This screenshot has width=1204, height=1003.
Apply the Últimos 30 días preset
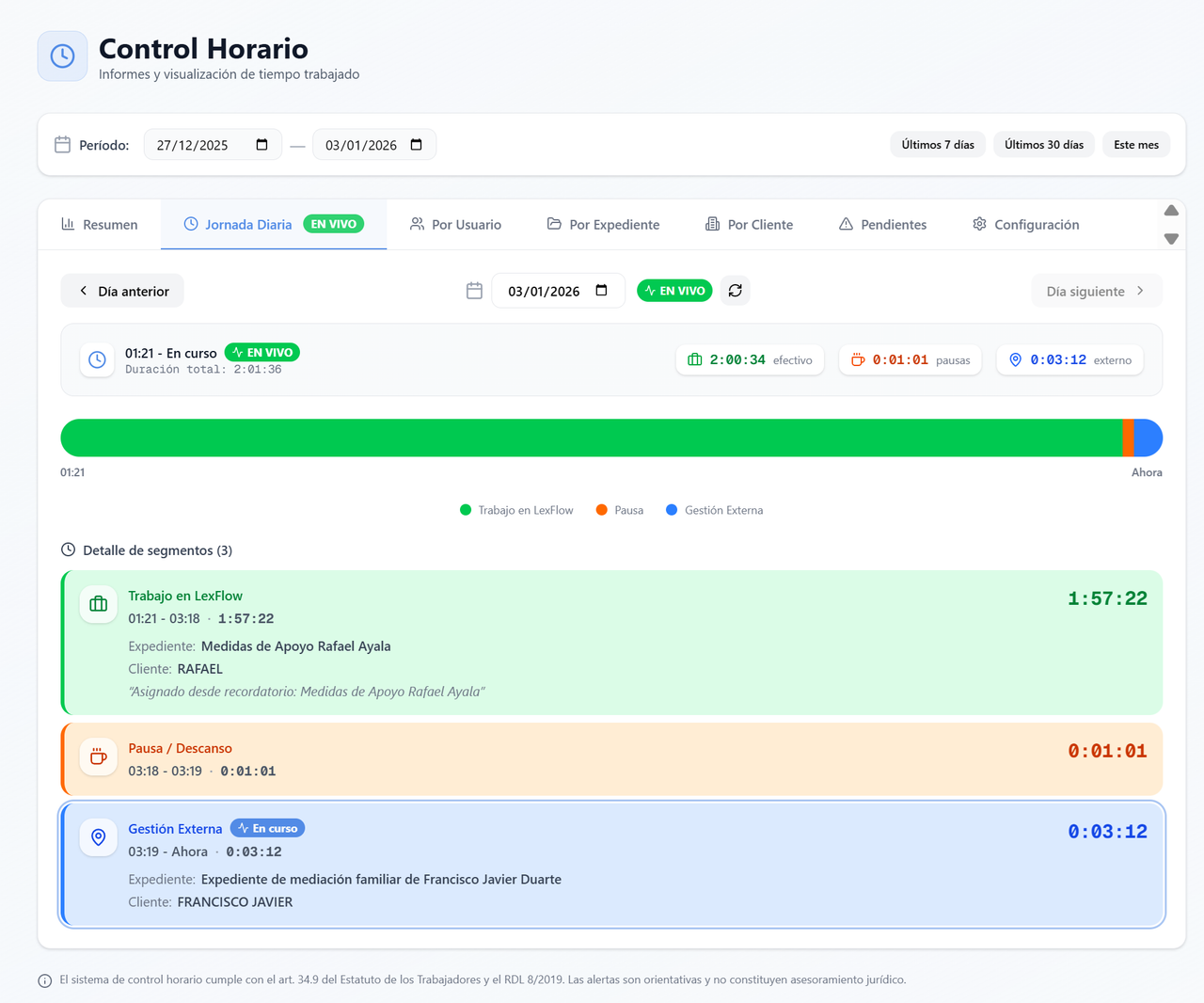[1044, 145]
